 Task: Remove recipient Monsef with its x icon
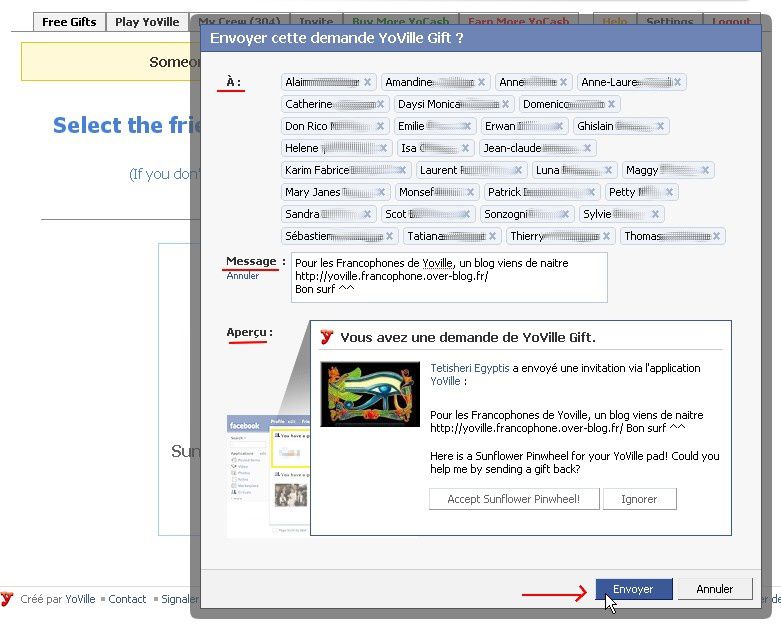pos(470,192)
